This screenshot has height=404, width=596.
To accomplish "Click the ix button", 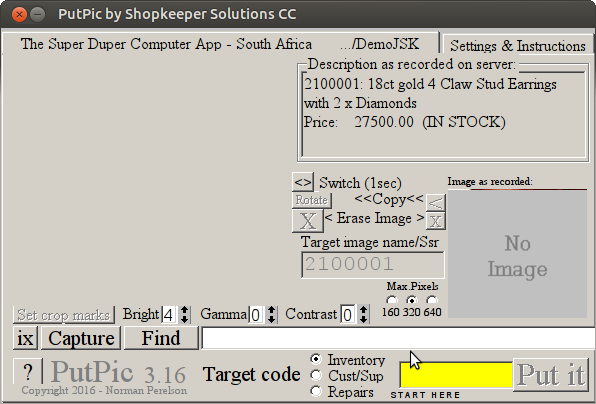I will pos(25,338).
